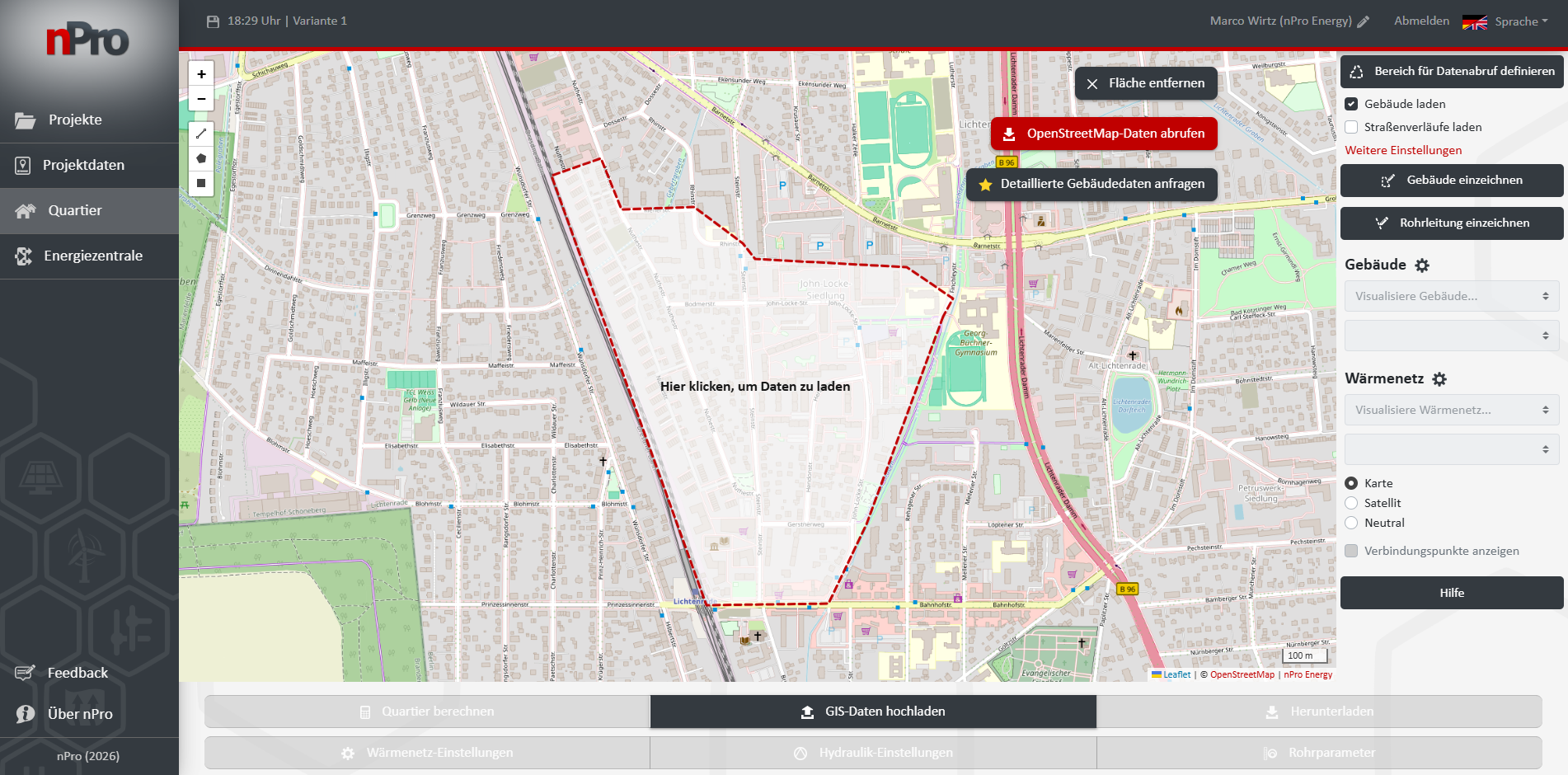1568x775 pixels.
Task: Click map text to load data
Action: 754,386
